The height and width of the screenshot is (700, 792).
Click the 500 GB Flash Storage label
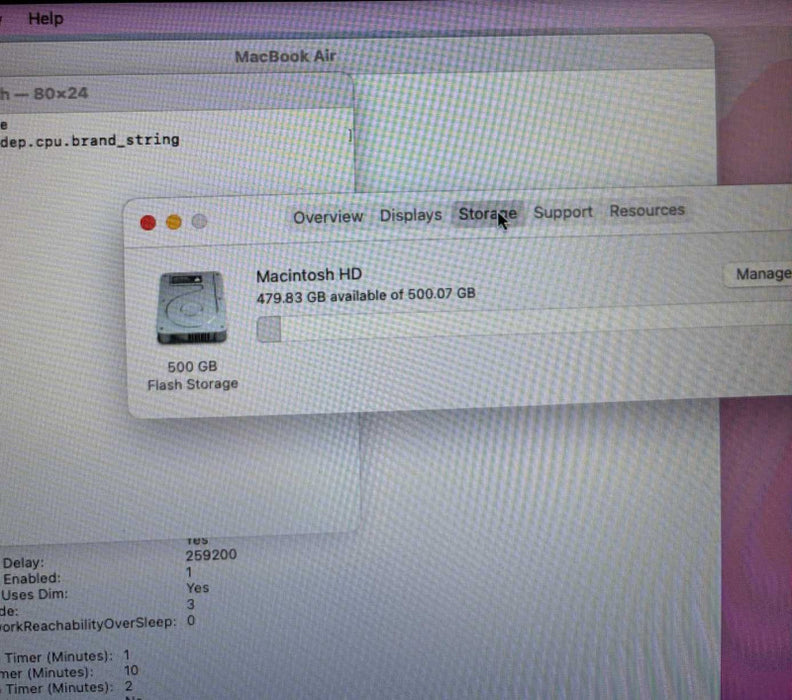(x=192, y=376)
